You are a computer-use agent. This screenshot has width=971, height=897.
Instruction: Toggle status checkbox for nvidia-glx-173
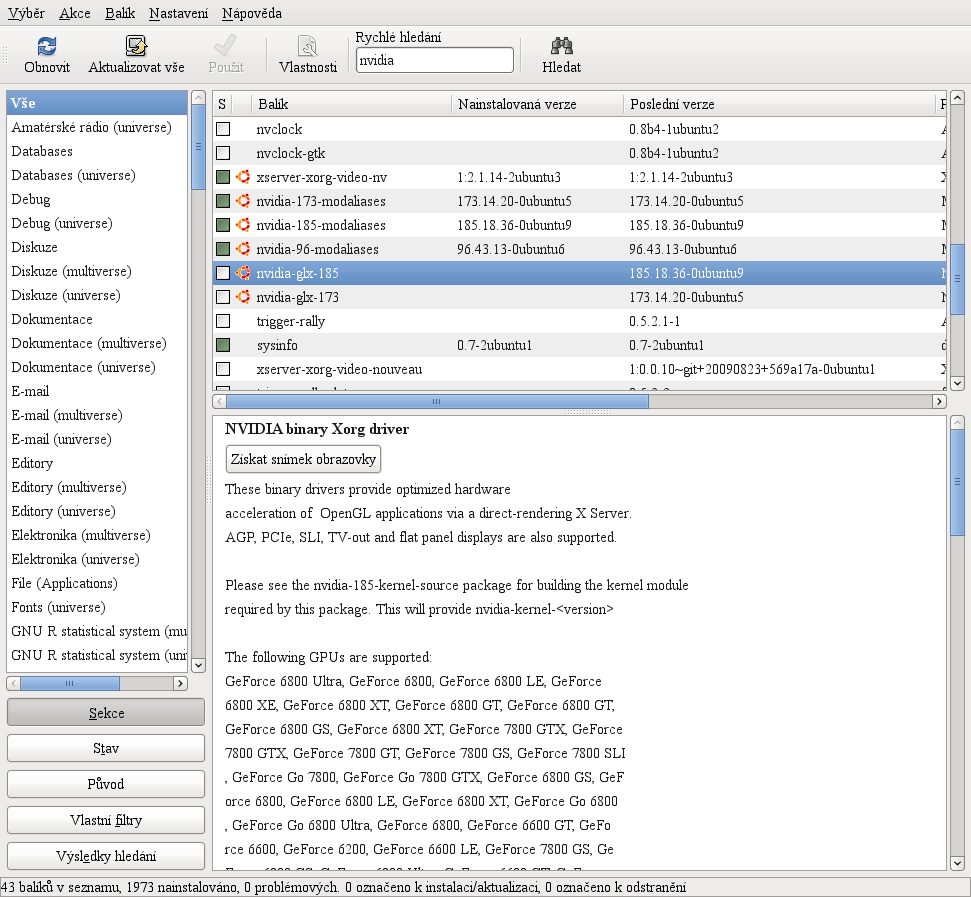pyautogui.click(x=223, y=297)
